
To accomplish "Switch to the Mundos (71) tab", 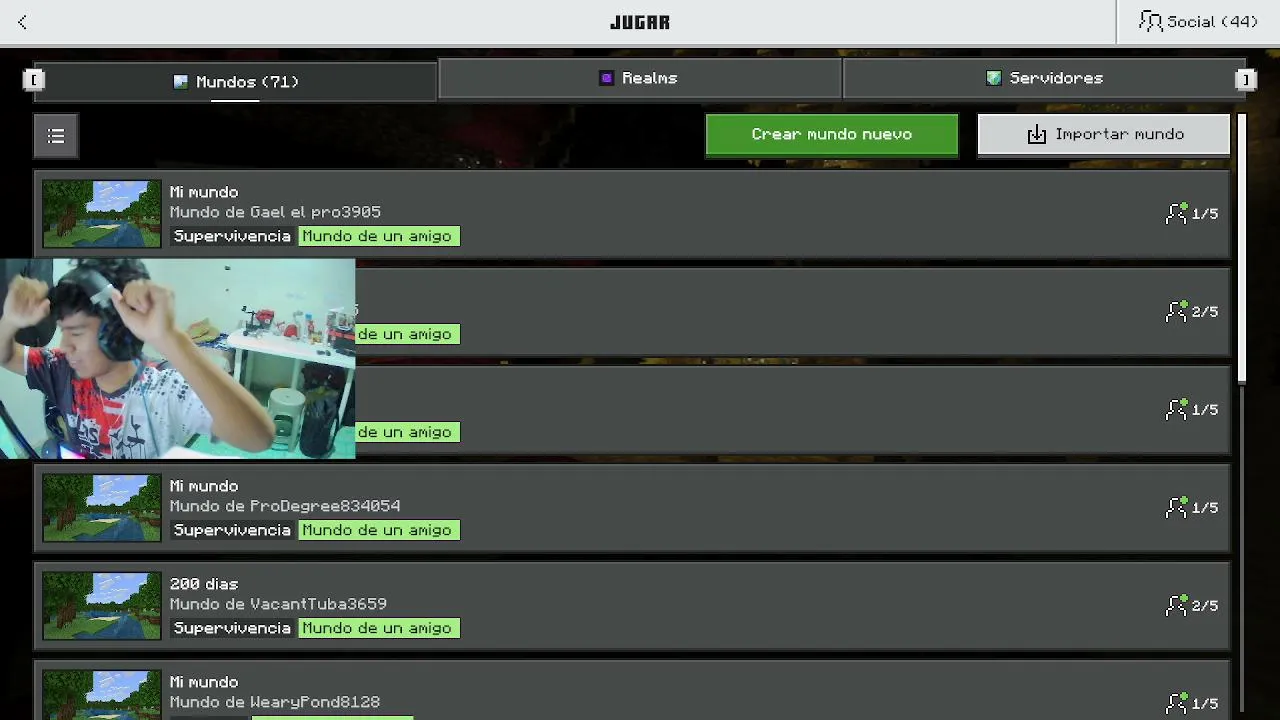I will [x=235, y=82].
